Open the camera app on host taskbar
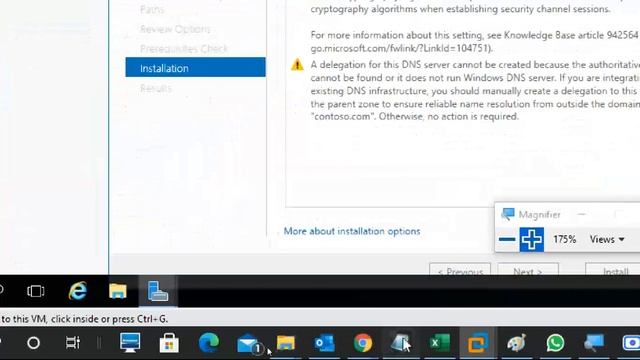The image size is (640, 360). tap(631, 343)
